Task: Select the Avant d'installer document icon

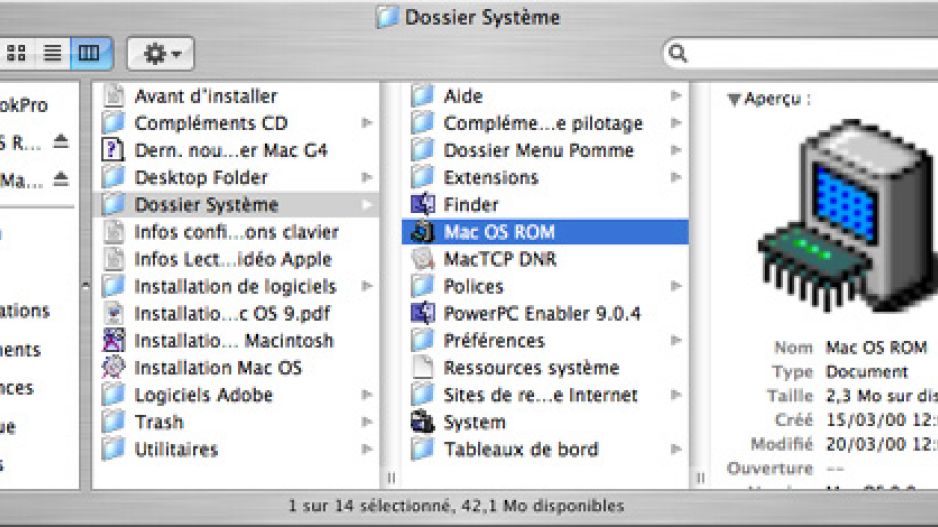Action: pos(114,96)
